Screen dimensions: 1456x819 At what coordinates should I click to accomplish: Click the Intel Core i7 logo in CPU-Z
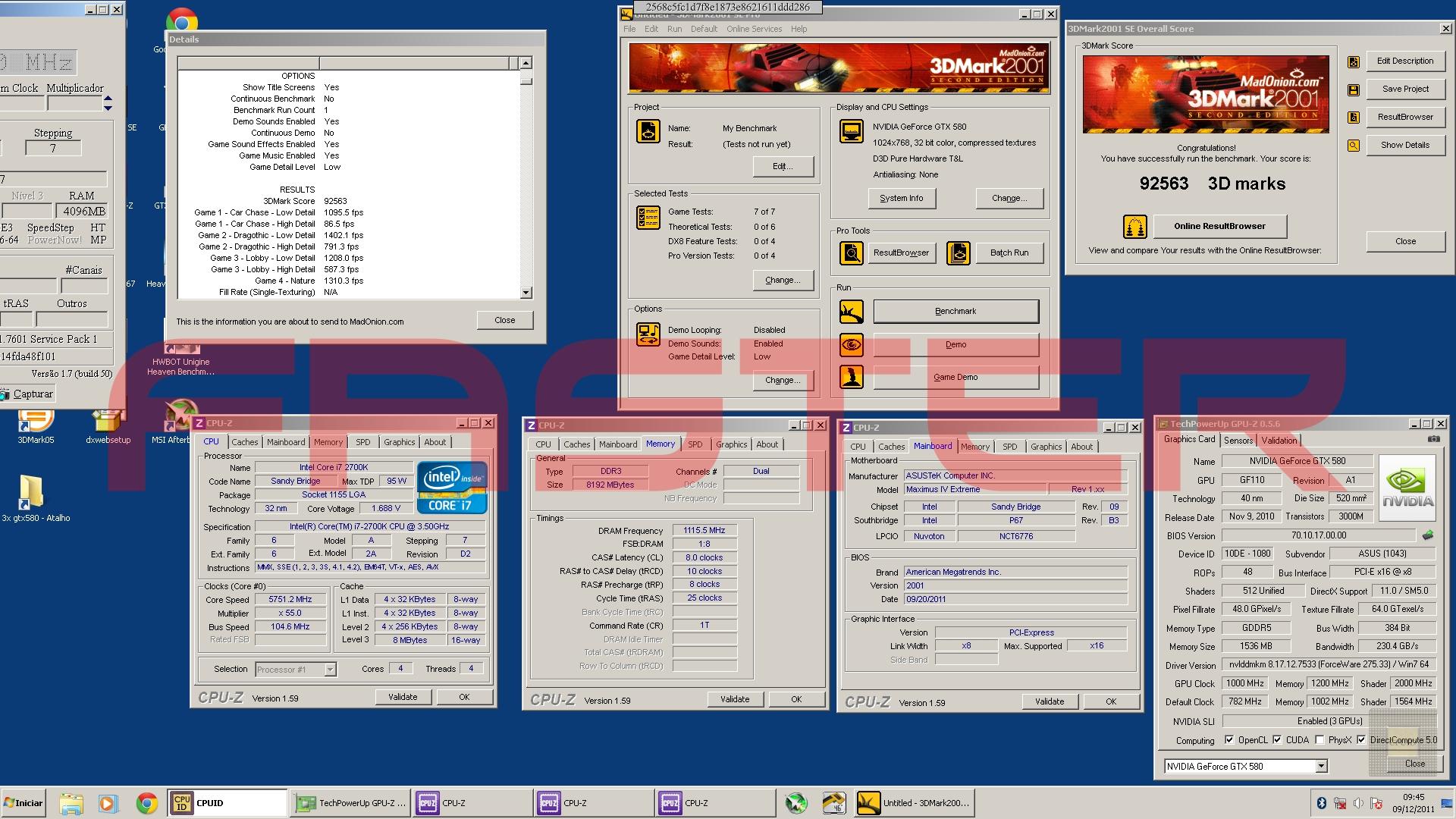pyautogui.click(x=452, y=488)
